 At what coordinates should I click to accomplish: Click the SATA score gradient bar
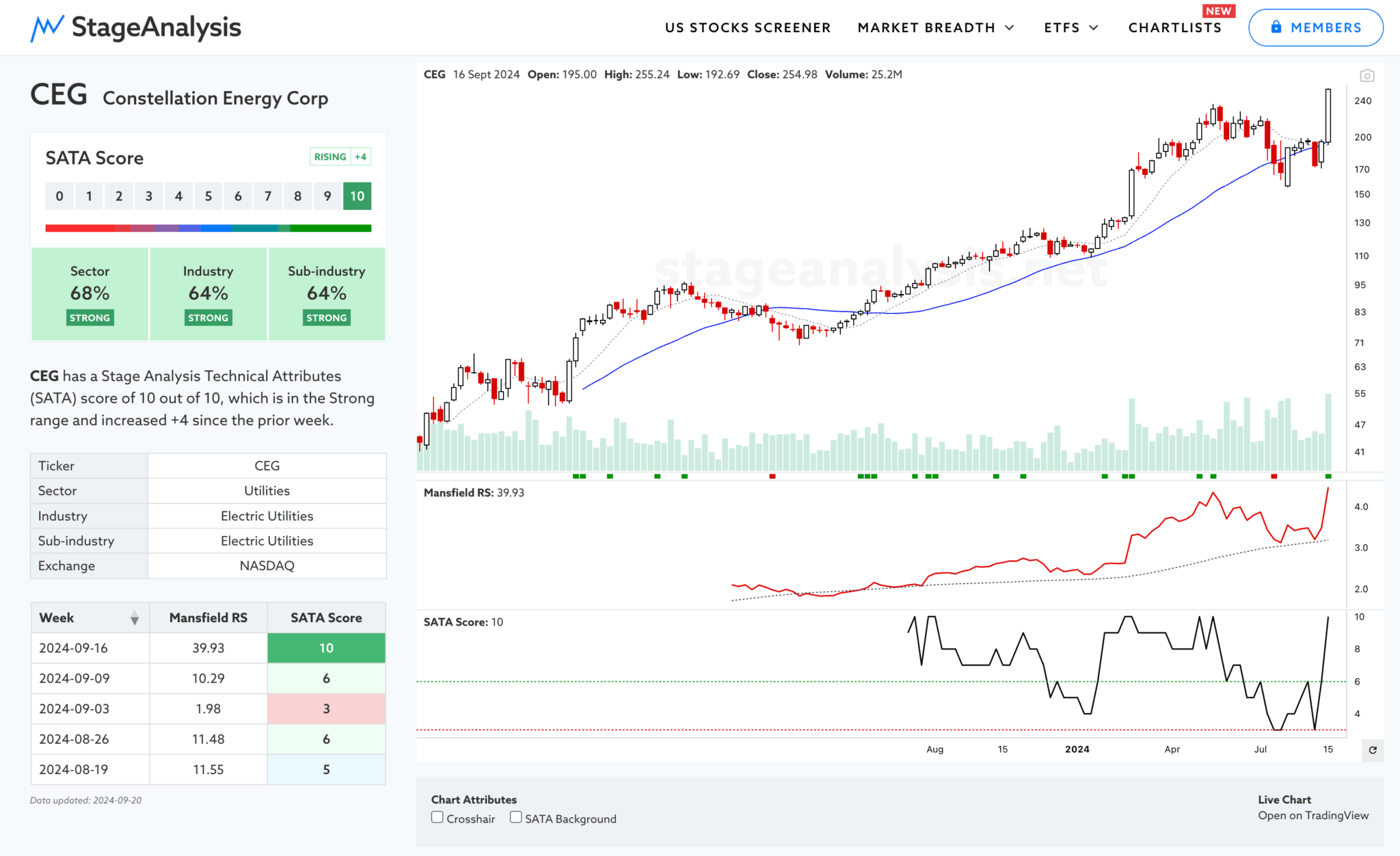tap(208, 228)
